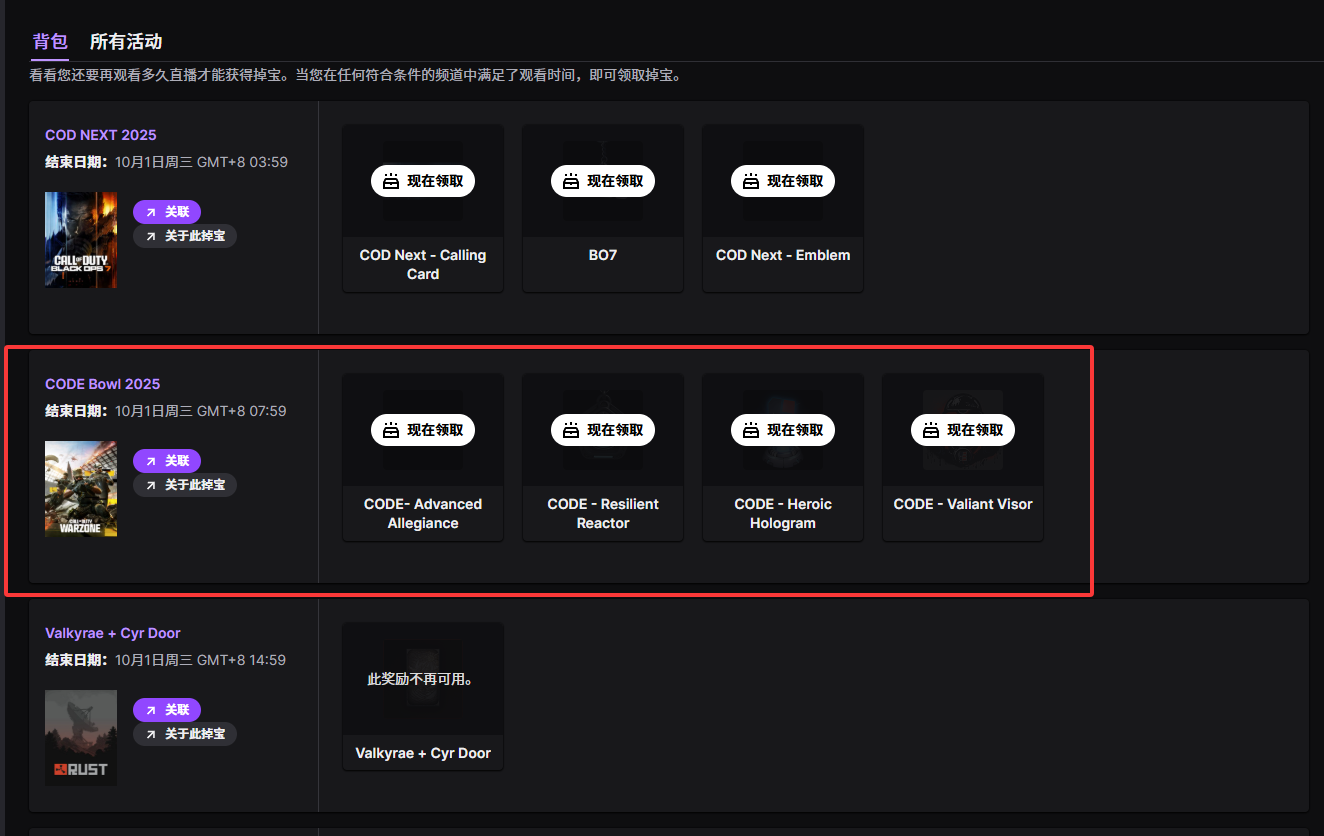Viewport: 1324px width, 836px height.
Task: Click the Rust game cover thumbnail
Action: (81, 737)
